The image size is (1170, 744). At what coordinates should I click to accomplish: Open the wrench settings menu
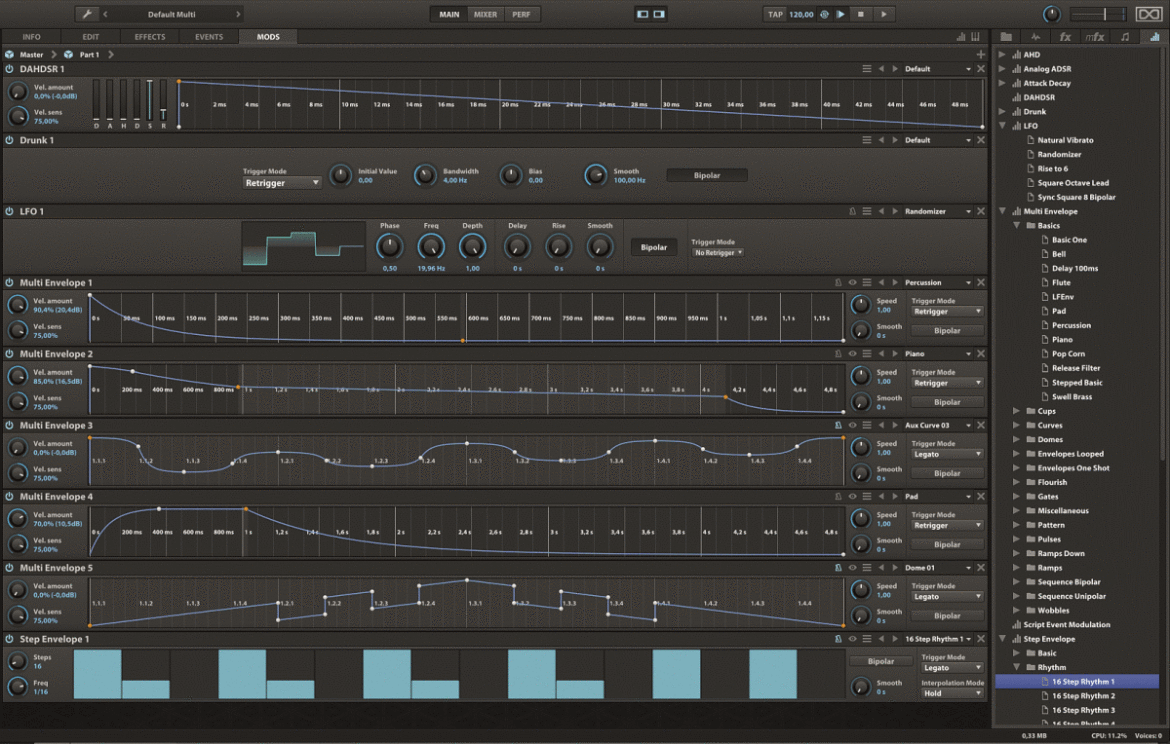tap(87, 14)
